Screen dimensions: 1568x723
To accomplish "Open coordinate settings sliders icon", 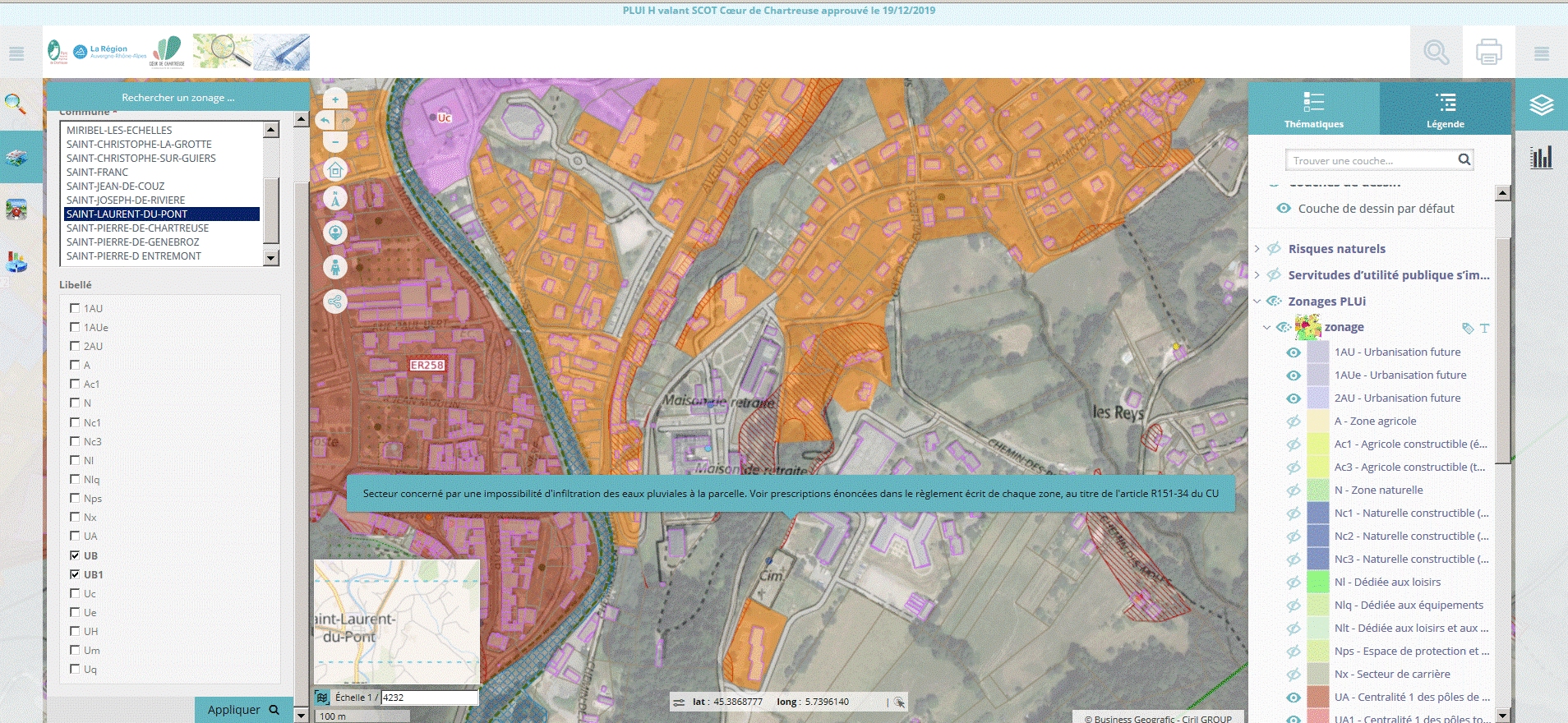I will 679,702.
